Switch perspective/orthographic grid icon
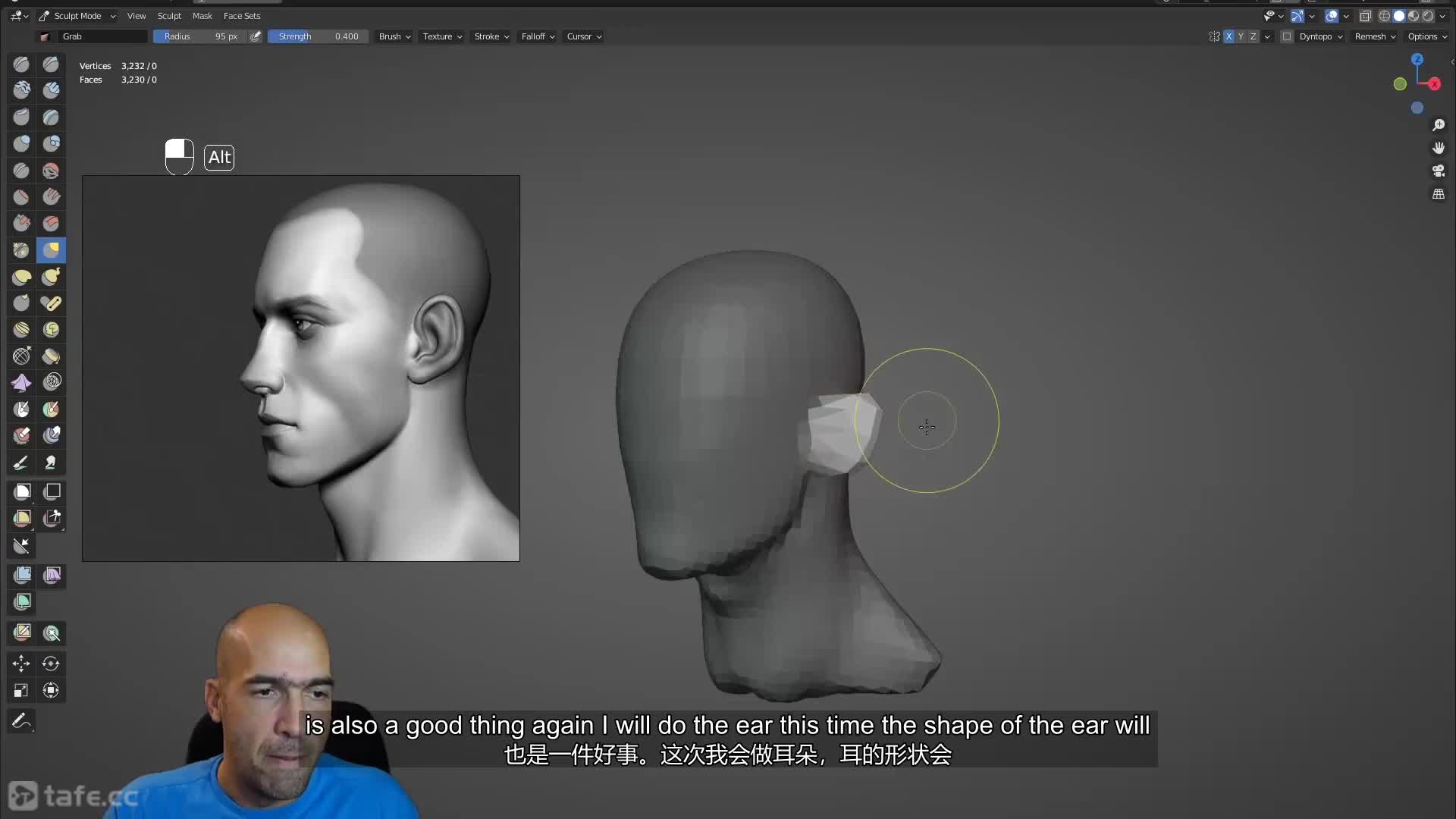This screenshot has width=1456, height=819. (x=1439, y=194)
